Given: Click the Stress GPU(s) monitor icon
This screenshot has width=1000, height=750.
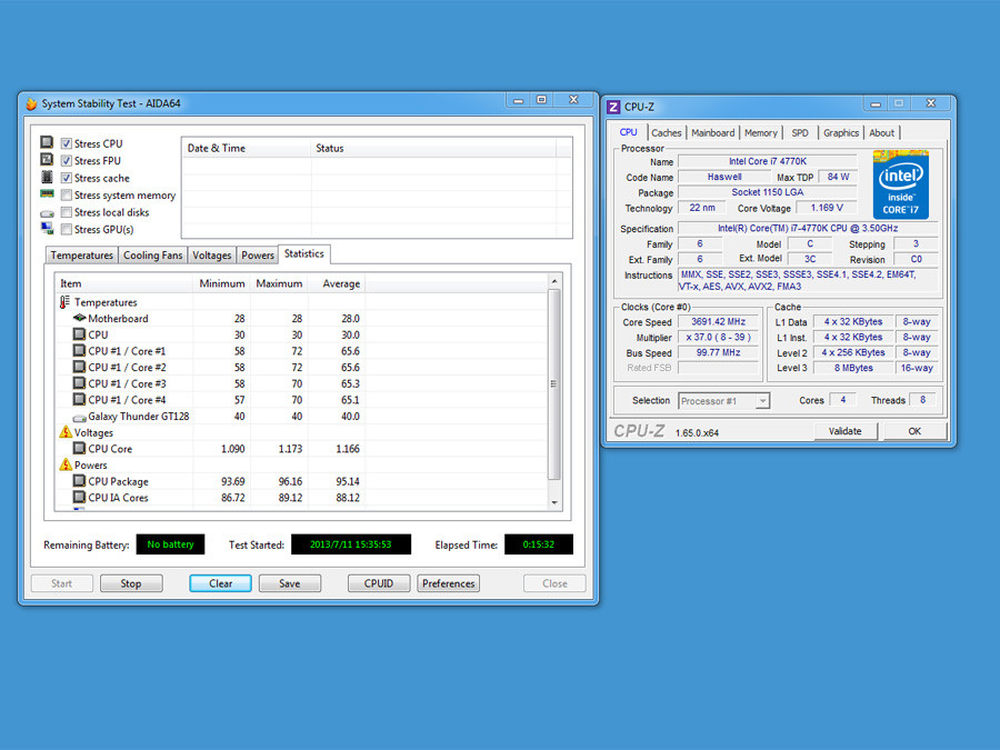Looking at the screenshot, I should 47,228.
